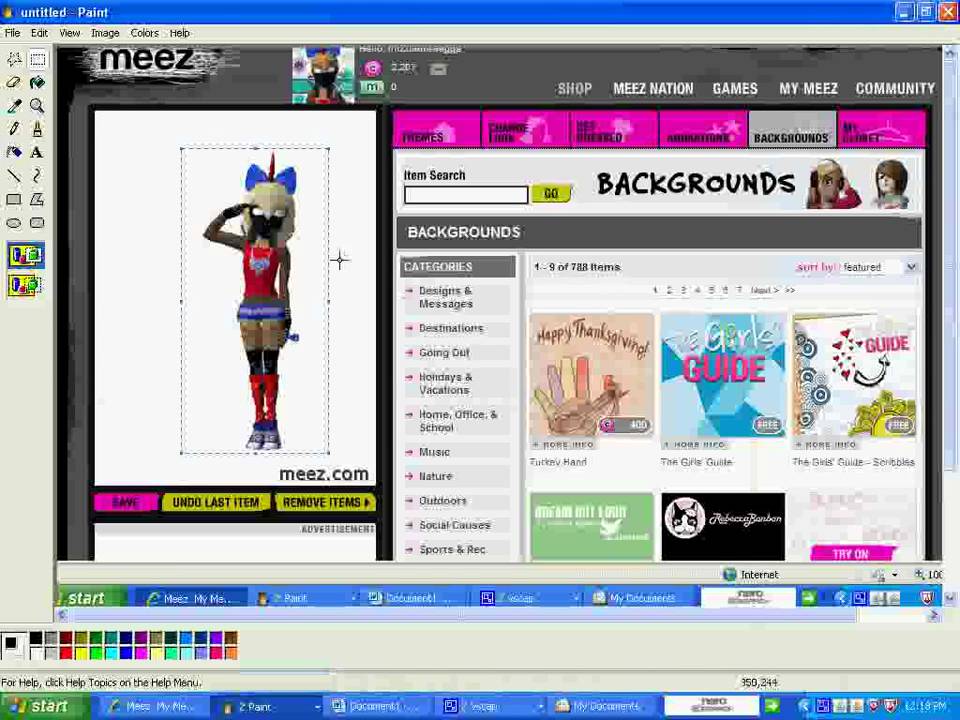Select the Pick Color eyedropper tool

14,106
